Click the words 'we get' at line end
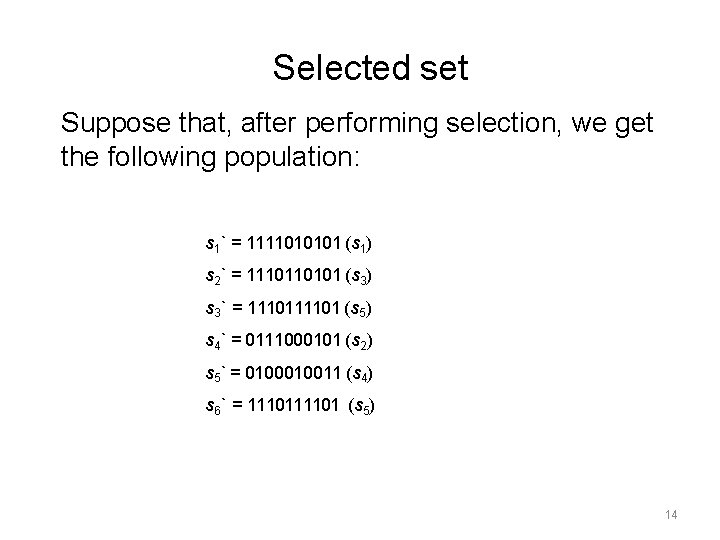 point(612,125)
